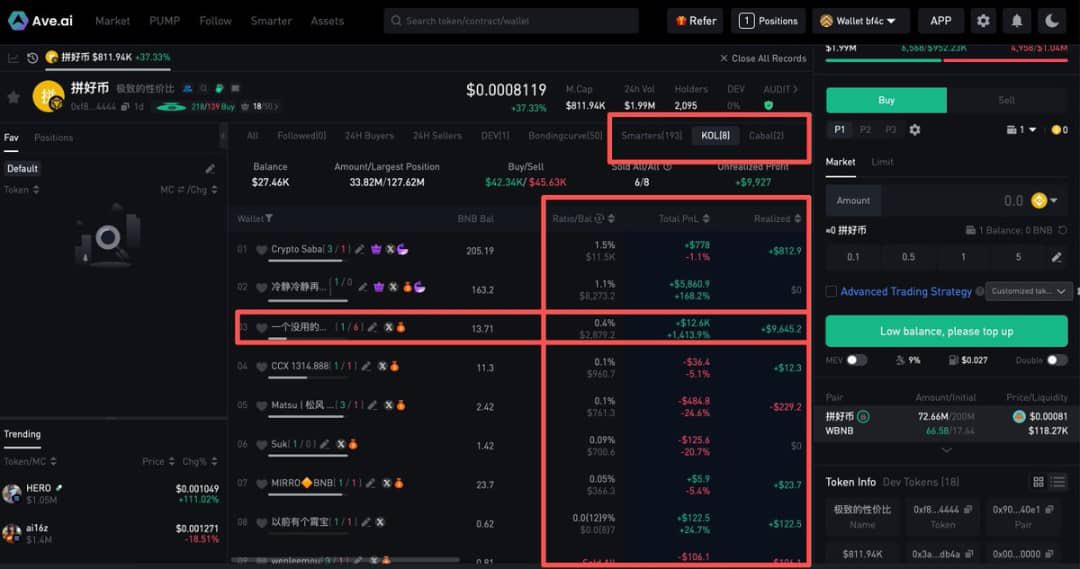Screen dimensions: 1080x569
Task: Open the Positions button in header
Action: pyautogui.click(x=768, y=21)
